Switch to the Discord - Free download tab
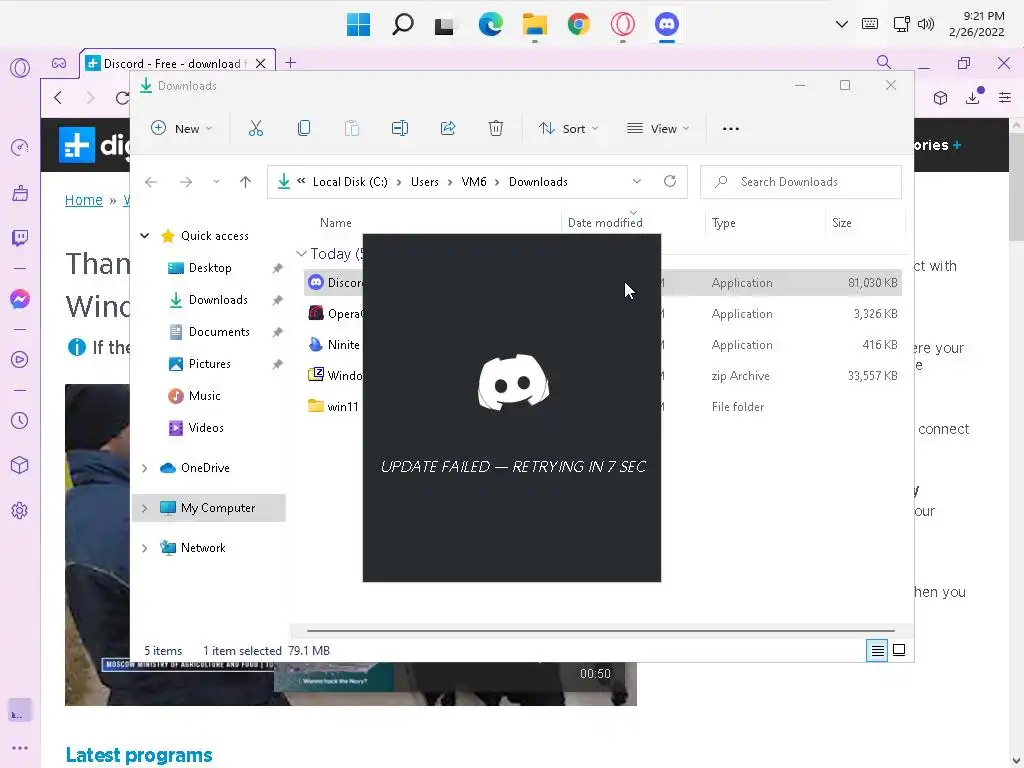 [178, 63]
